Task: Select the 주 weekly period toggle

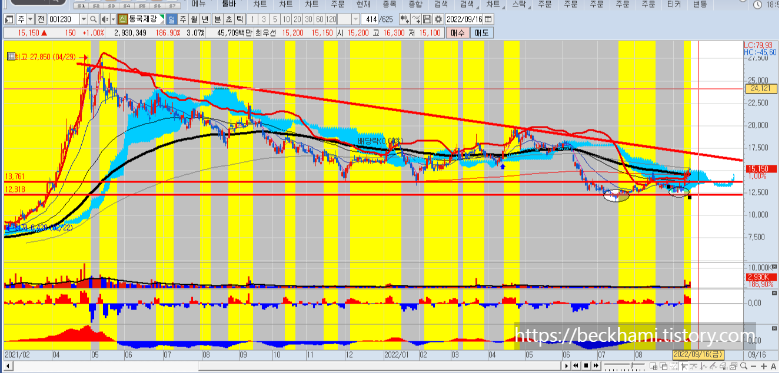Action: click(182, 19)
